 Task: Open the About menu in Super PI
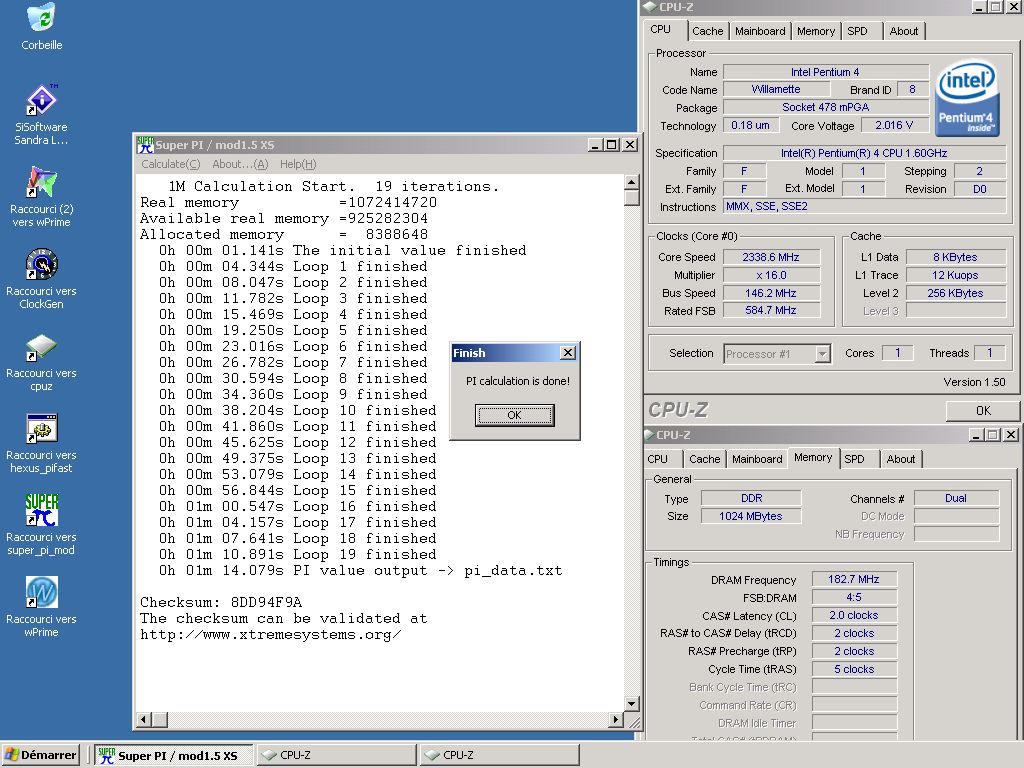point(240,164)
